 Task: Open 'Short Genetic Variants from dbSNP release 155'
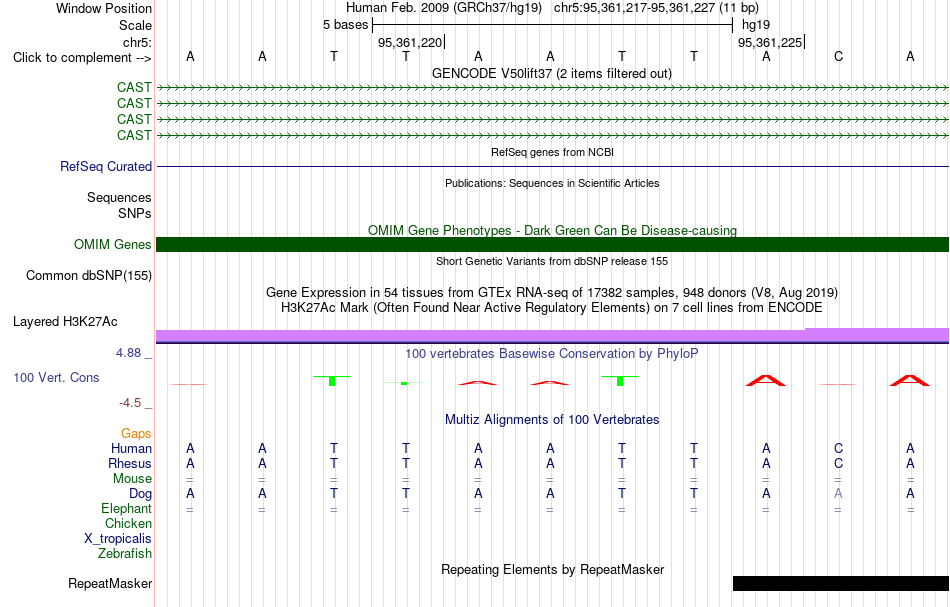(x=552, y=261)
